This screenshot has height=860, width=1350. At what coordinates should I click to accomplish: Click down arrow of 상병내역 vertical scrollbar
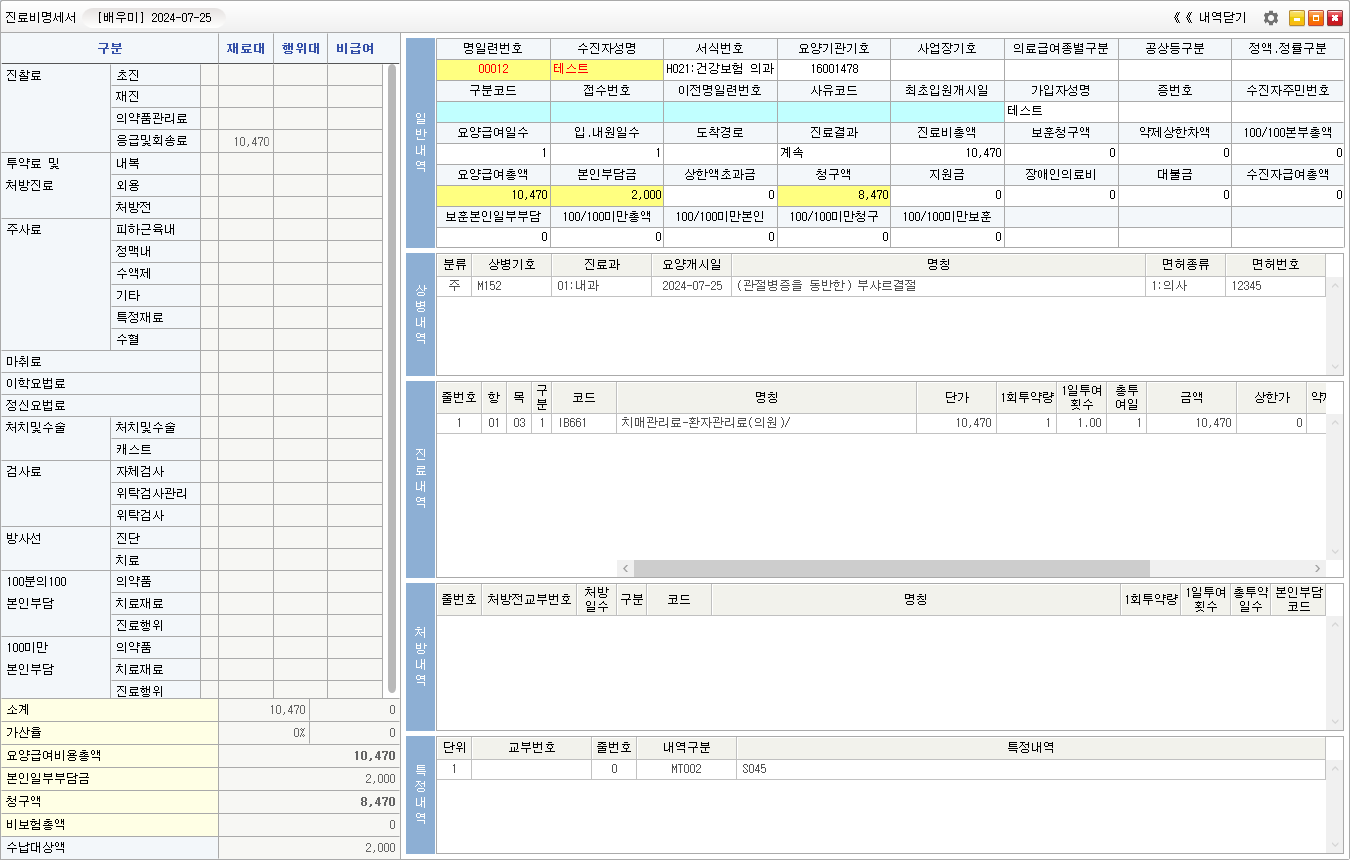1334,367
